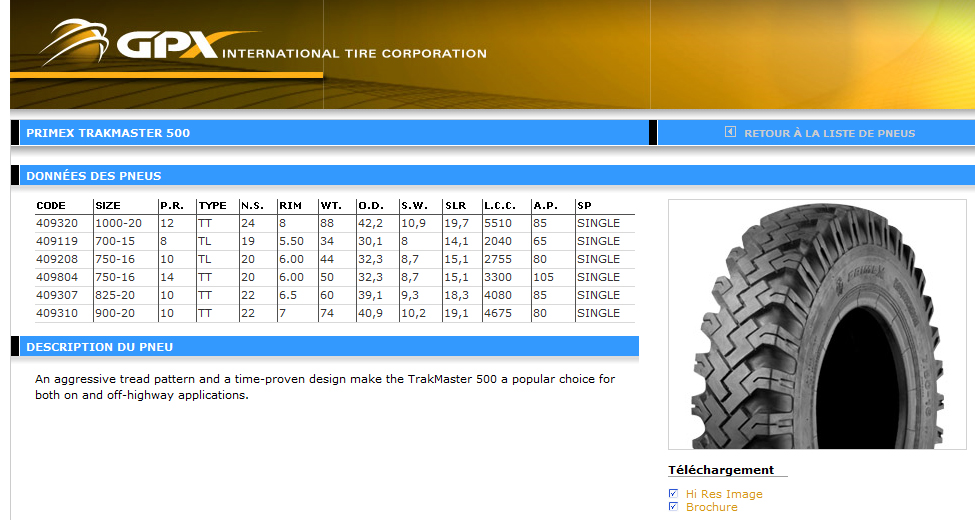
Task: Click weight value 88
Action: coord(327,223)
